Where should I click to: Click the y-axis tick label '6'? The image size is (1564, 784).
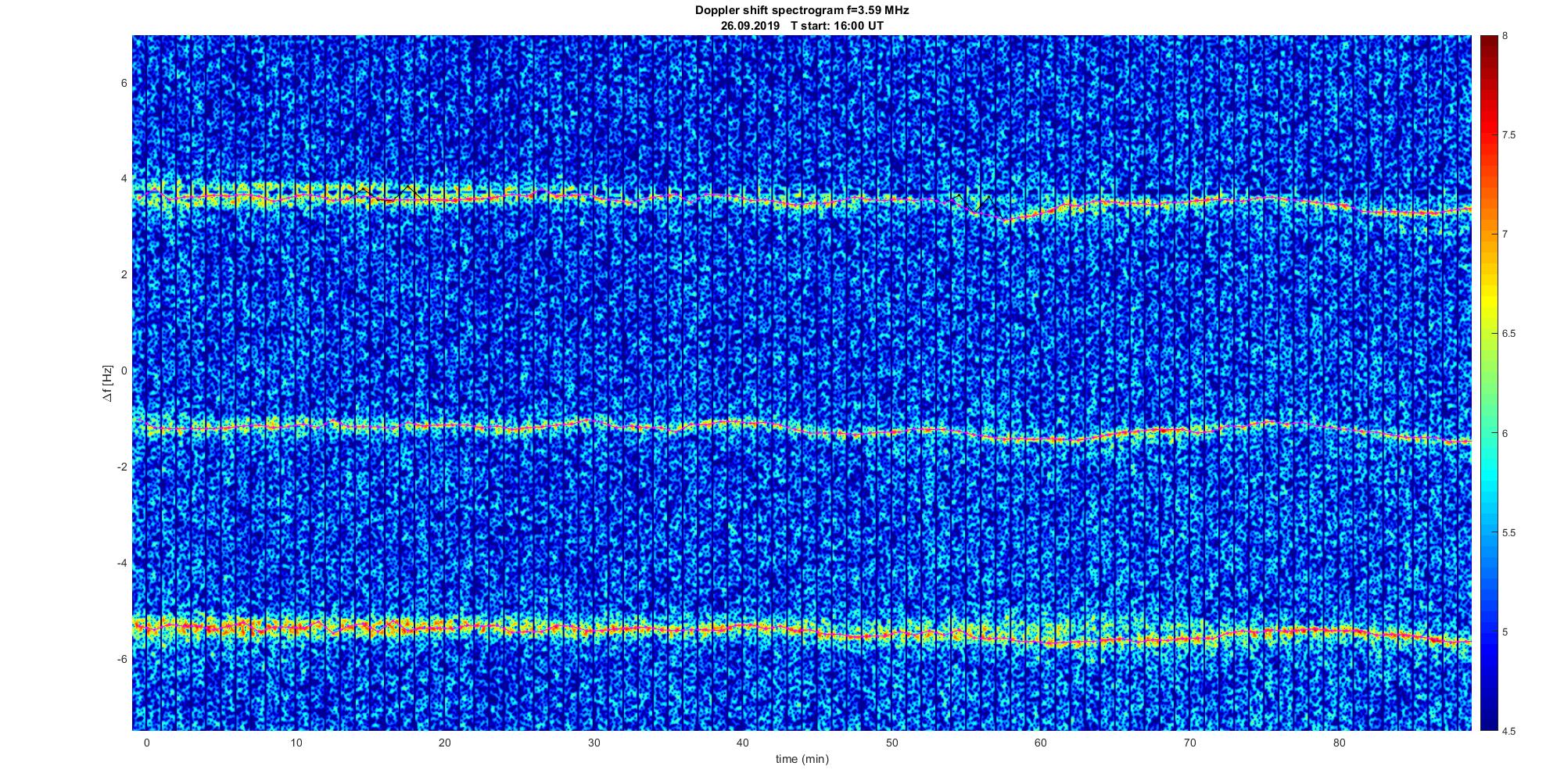(123, 83)
